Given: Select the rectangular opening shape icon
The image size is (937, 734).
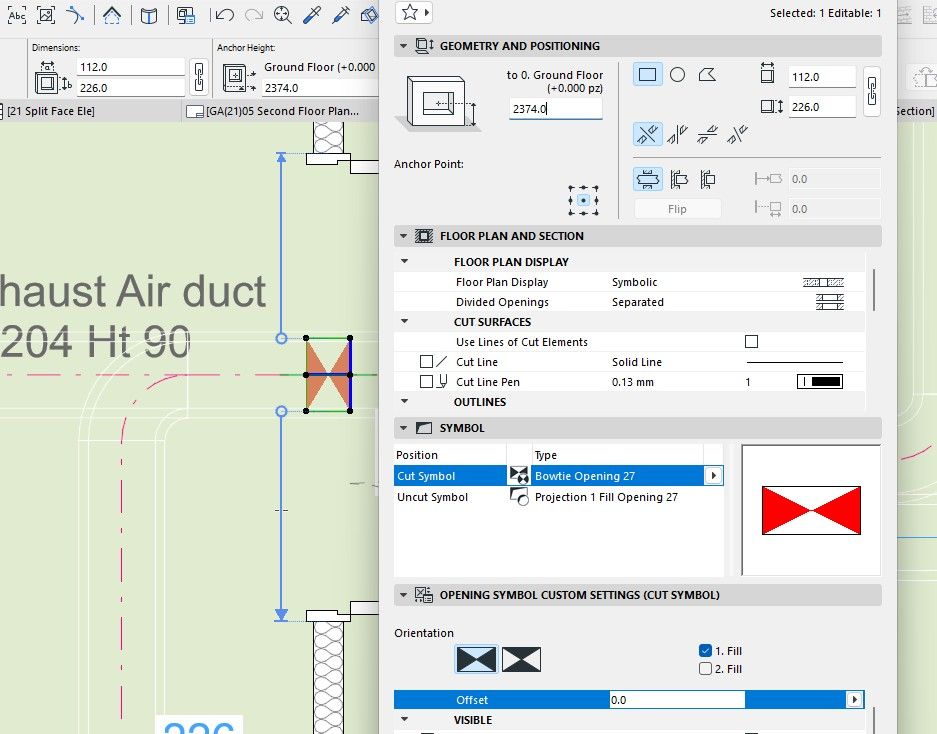Looking at the screenshot, I should 648,75.
